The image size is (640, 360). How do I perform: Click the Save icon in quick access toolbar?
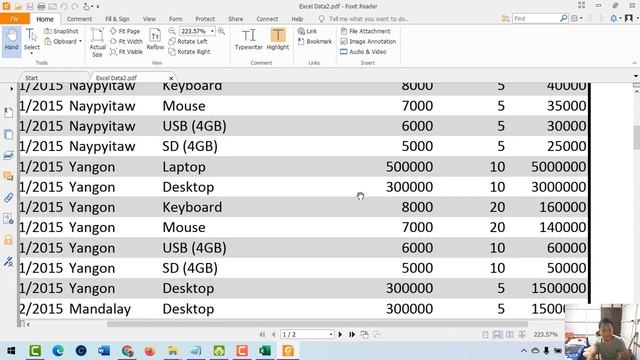30,7
